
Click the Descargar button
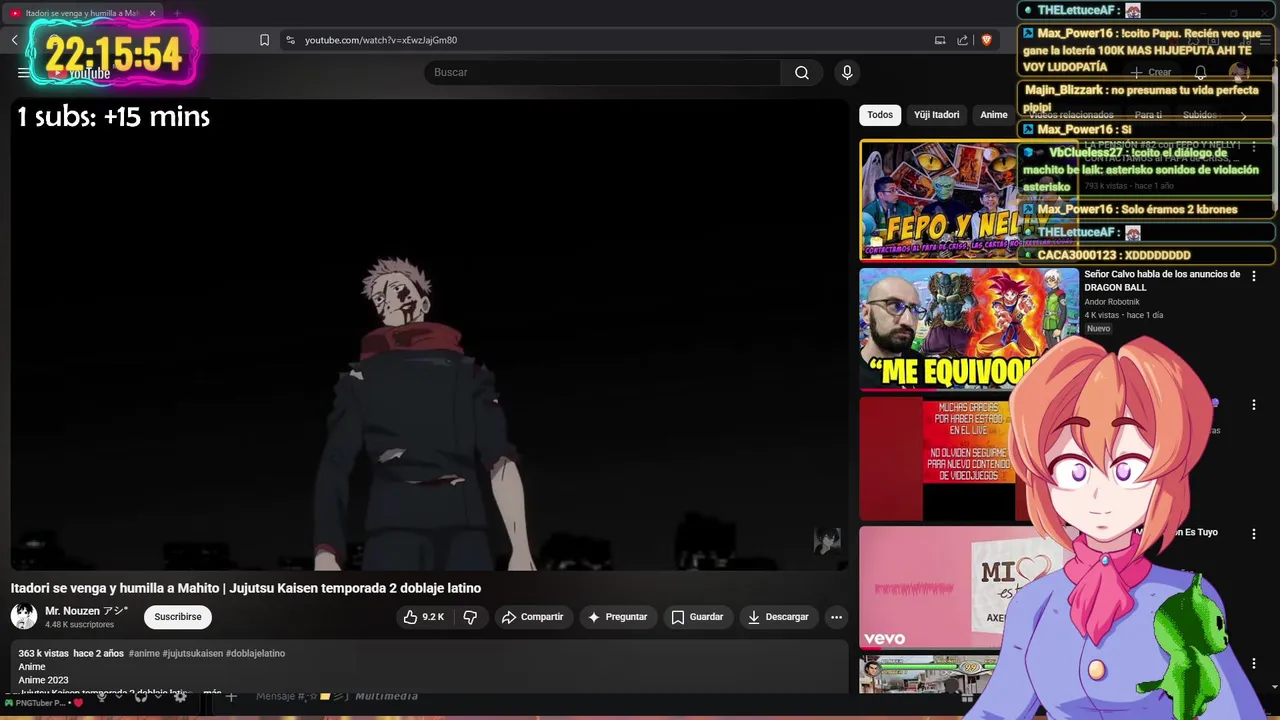(x=778, y=617)
